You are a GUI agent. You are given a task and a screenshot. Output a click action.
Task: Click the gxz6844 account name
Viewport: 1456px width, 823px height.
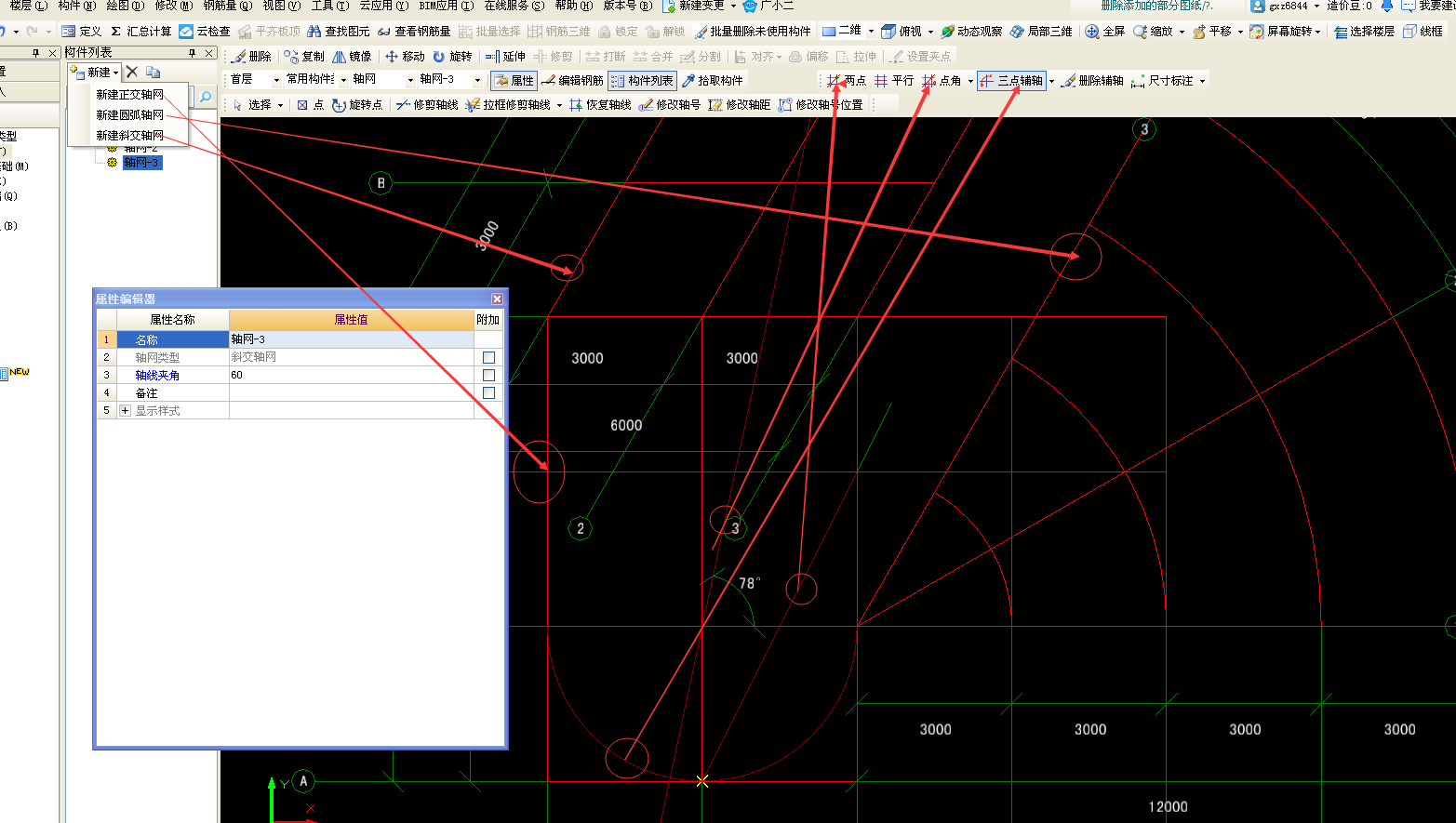coord(1288,6)
